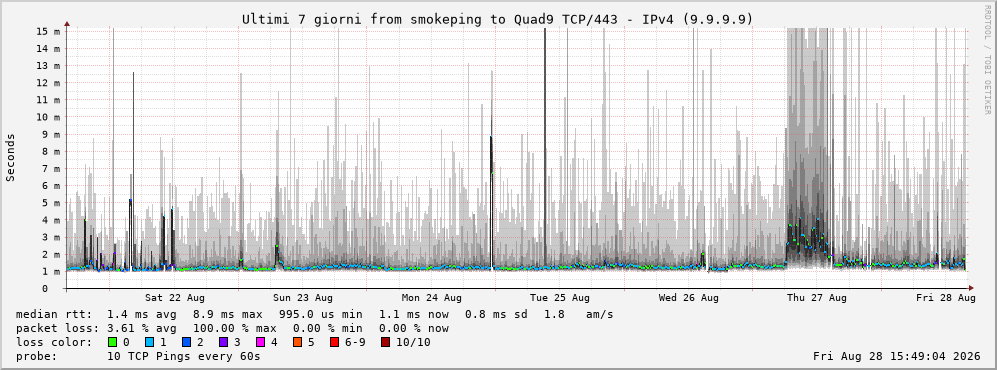Click the Seconds y-axis label

tap(11, 158)
